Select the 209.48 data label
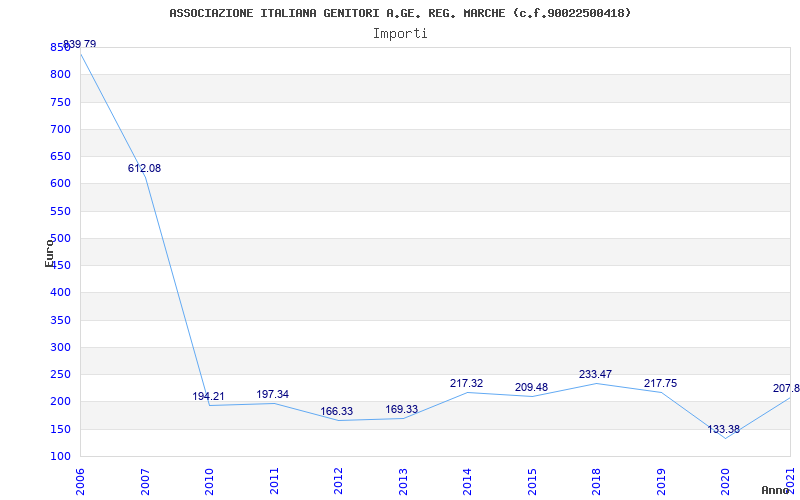The image size is (800, 500). pyautogui.click(x=531, y=387)
